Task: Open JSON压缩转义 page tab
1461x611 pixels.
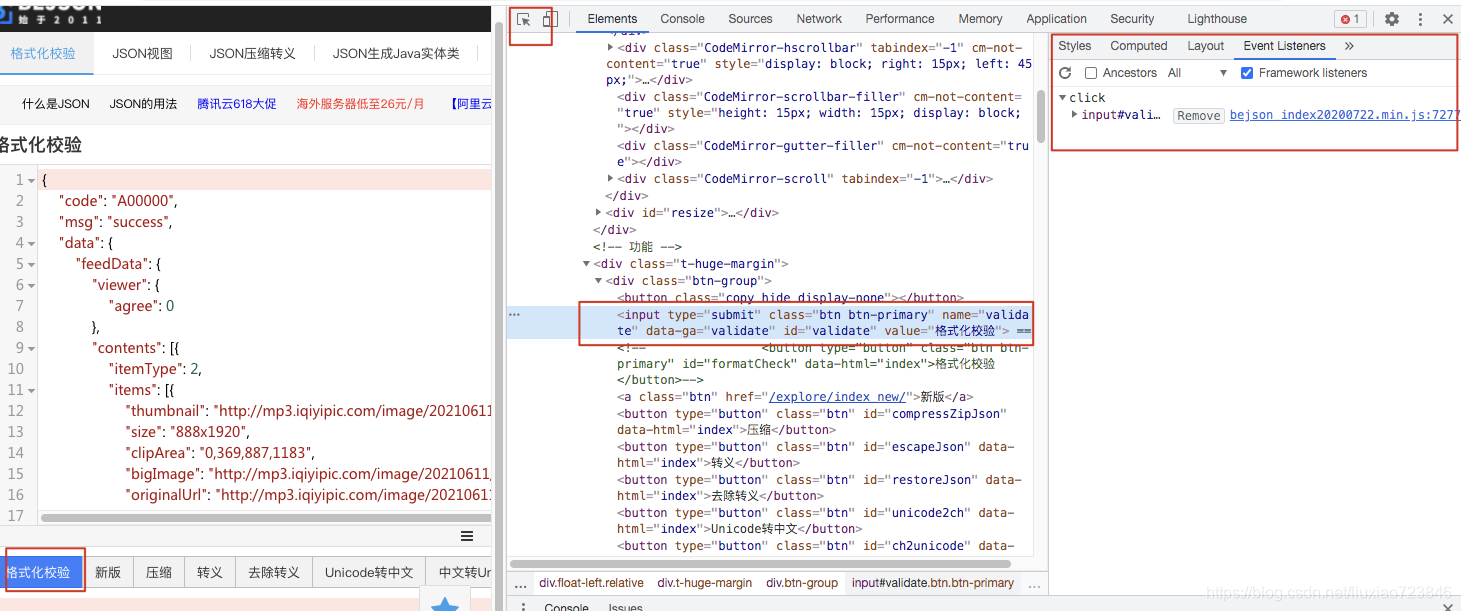Action: click(x=252, y=53)
